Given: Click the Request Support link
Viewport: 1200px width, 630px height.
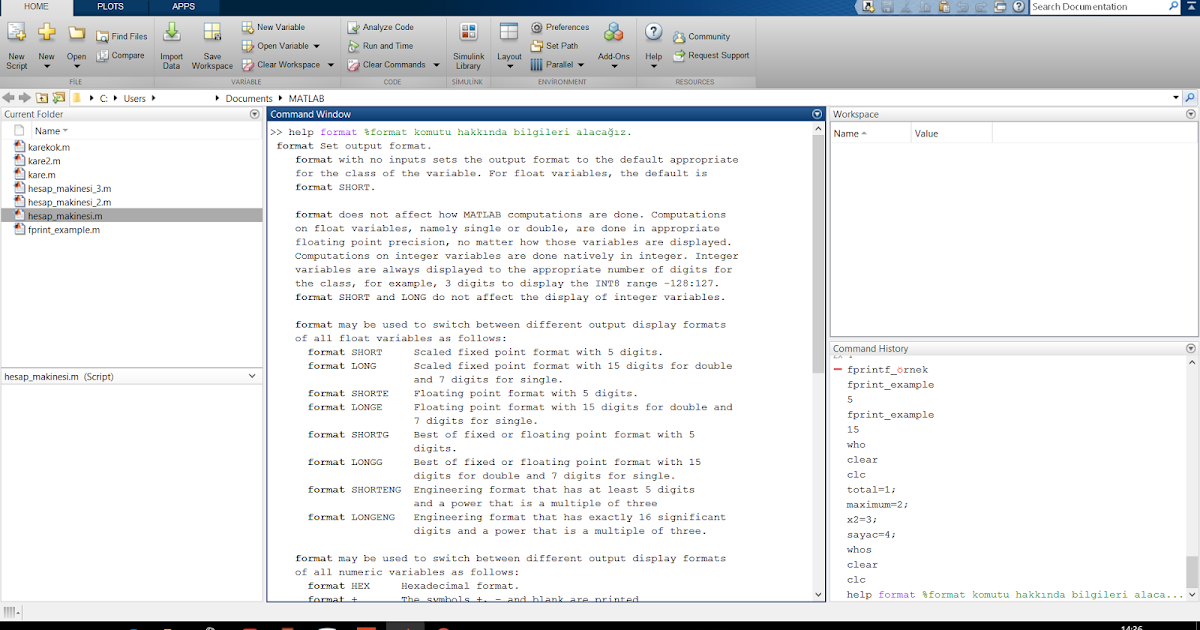Looking at the screenshot, I should [710, 56].
